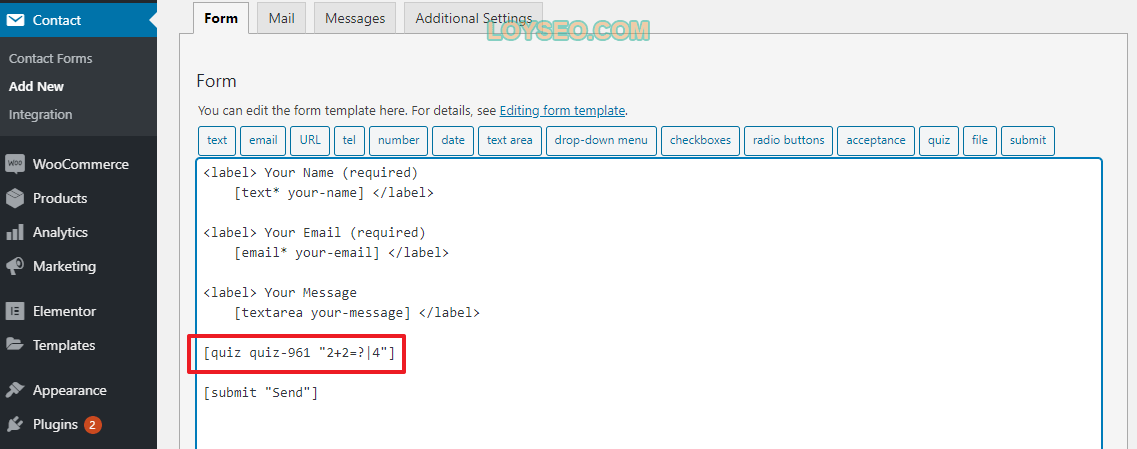Viewport: 1137px width, 449px height.
Task: Switch to the Form tab
Action: [x=221, y=18]
